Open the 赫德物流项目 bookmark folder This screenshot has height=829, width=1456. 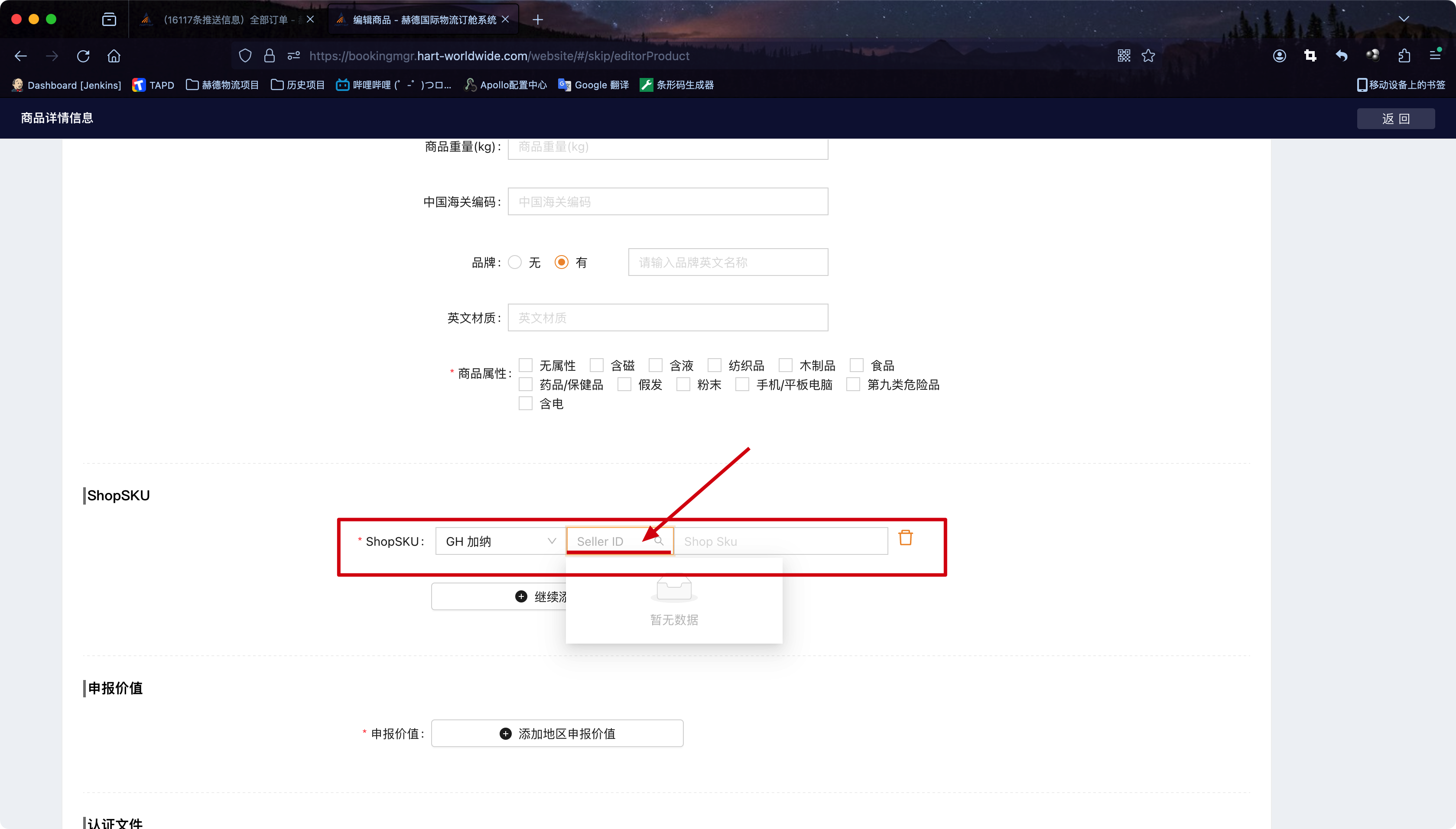[222, 85]
